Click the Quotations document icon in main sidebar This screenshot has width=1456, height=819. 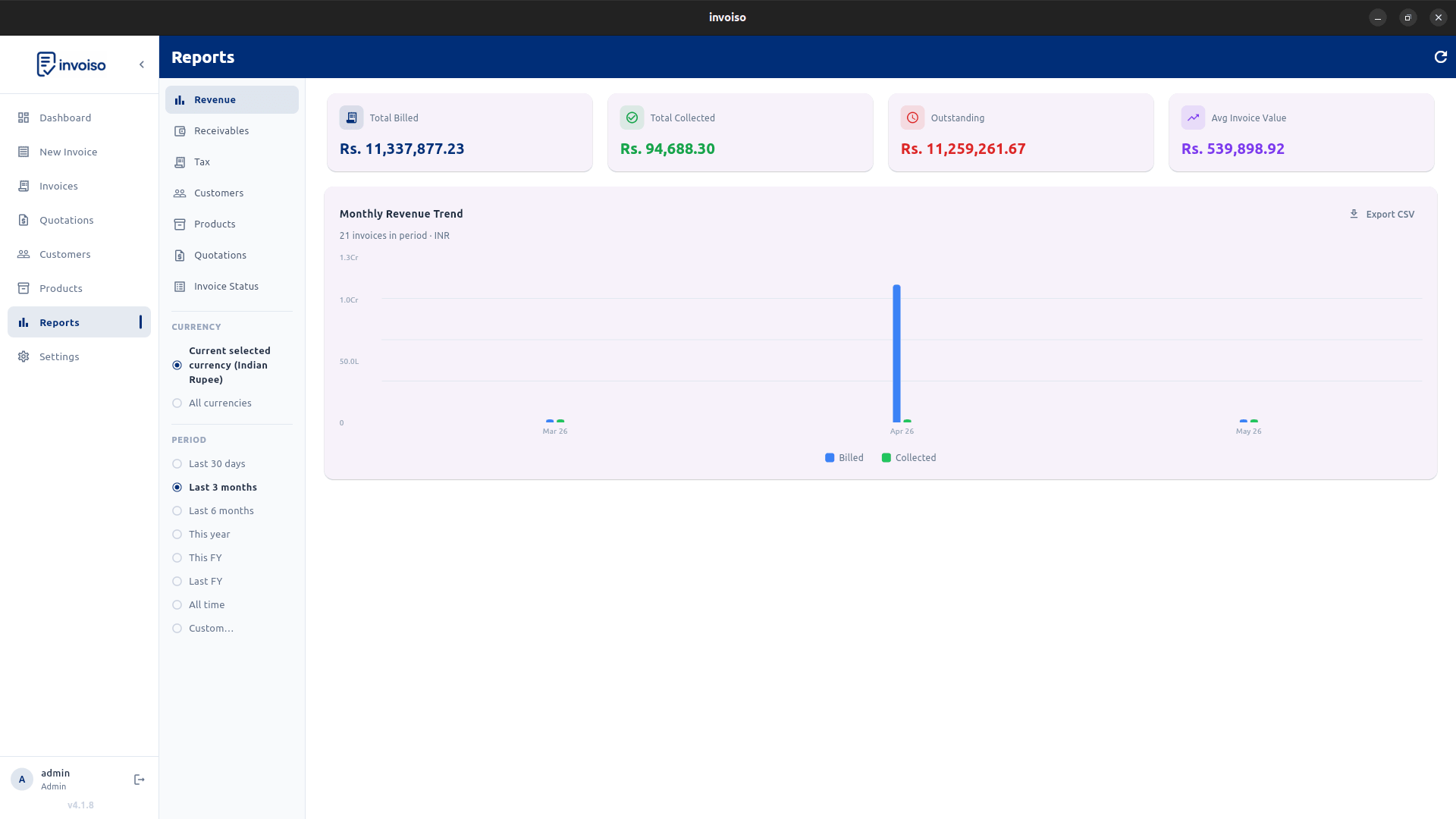pos(24,220)
